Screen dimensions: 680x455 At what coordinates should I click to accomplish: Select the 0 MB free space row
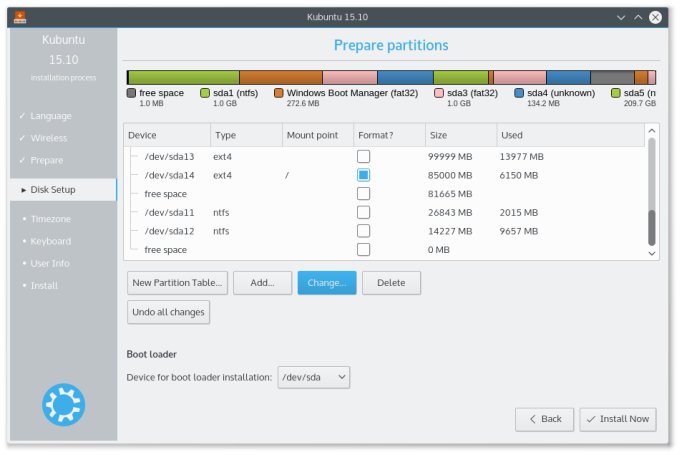(385, 250)
